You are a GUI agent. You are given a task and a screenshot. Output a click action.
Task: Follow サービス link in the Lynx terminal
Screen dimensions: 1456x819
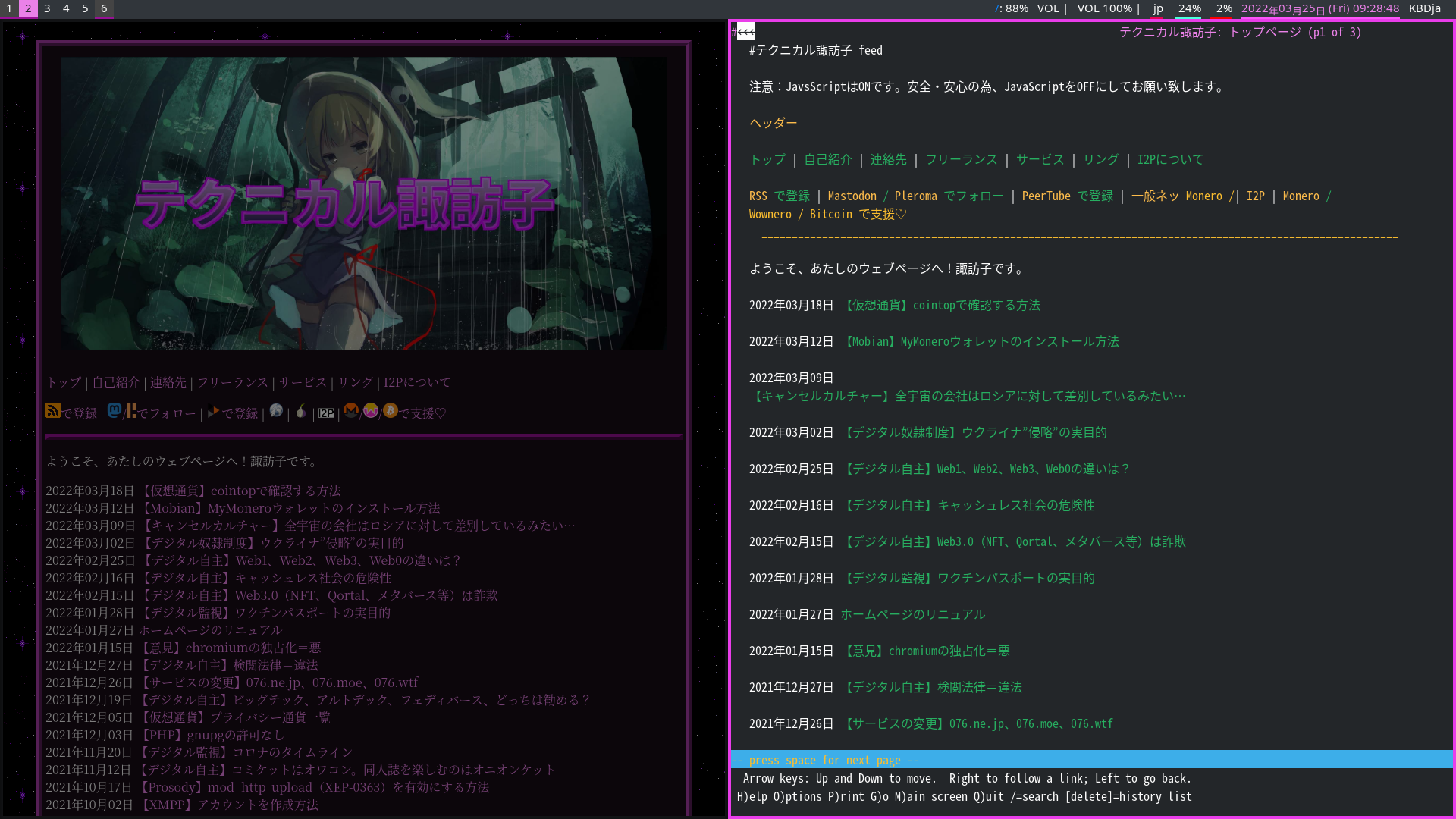point(1040,159)
